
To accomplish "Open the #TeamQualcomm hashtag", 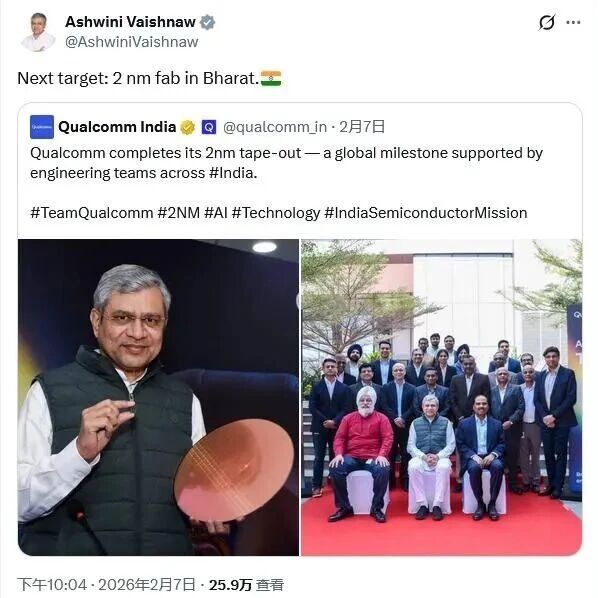I will (92, 213).
